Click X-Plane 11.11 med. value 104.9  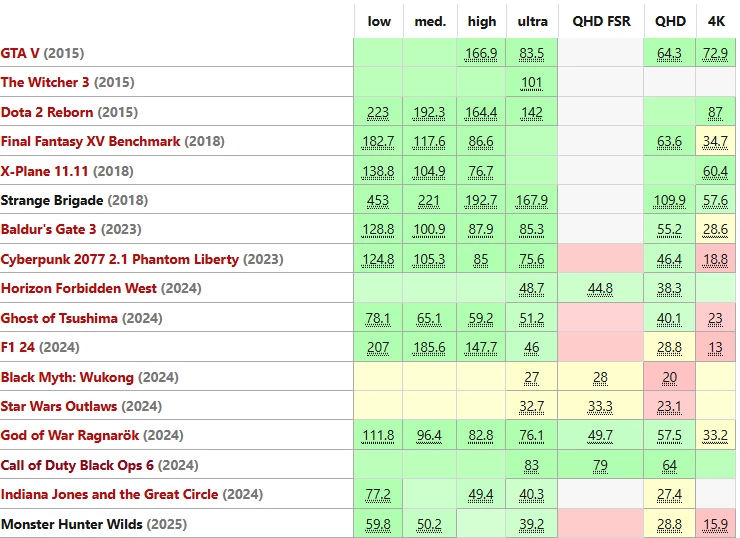pyautogui.click(x=429, y=171)
